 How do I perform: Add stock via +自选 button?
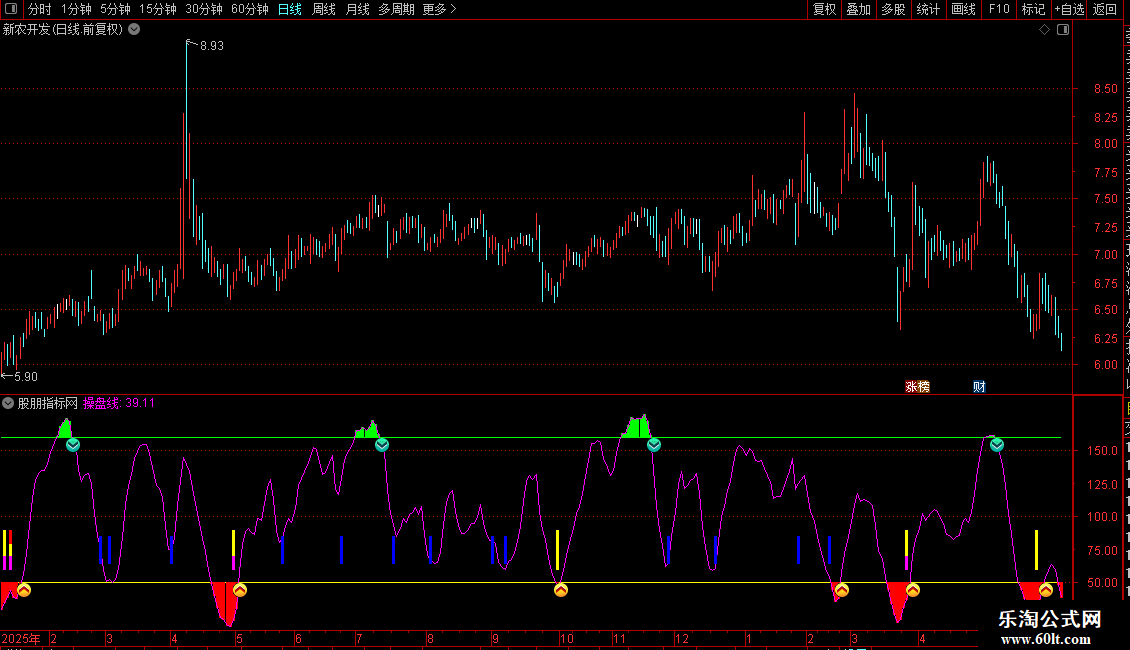pyautogui.click(x=1069, y=9)
